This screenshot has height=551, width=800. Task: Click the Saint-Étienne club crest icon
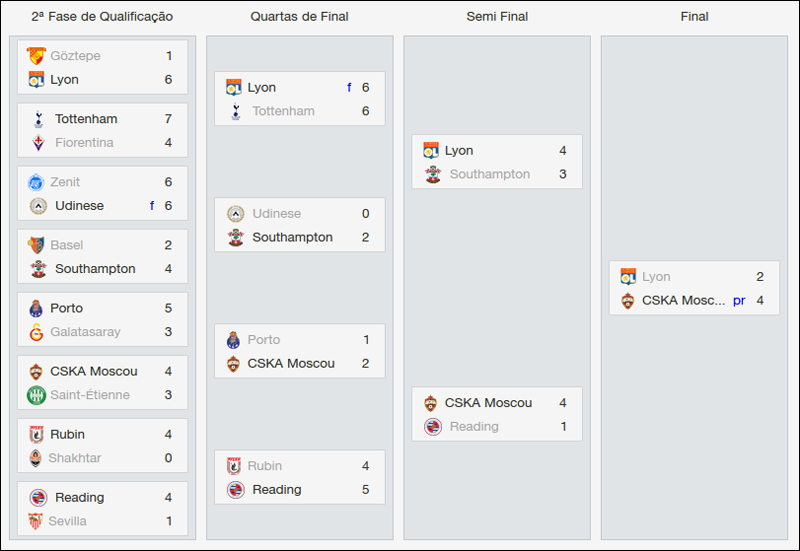[37, 395]
